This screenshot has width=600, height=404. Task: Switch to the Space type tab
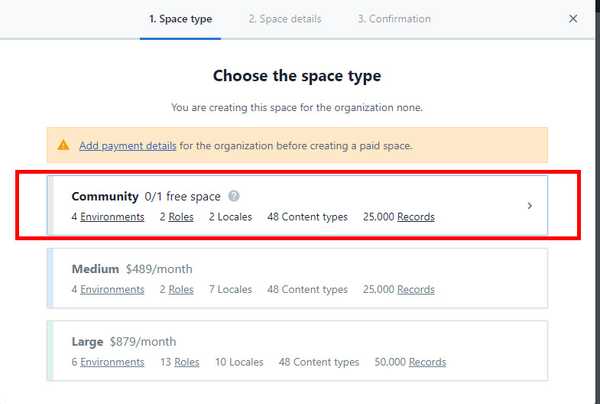(180, 19)
